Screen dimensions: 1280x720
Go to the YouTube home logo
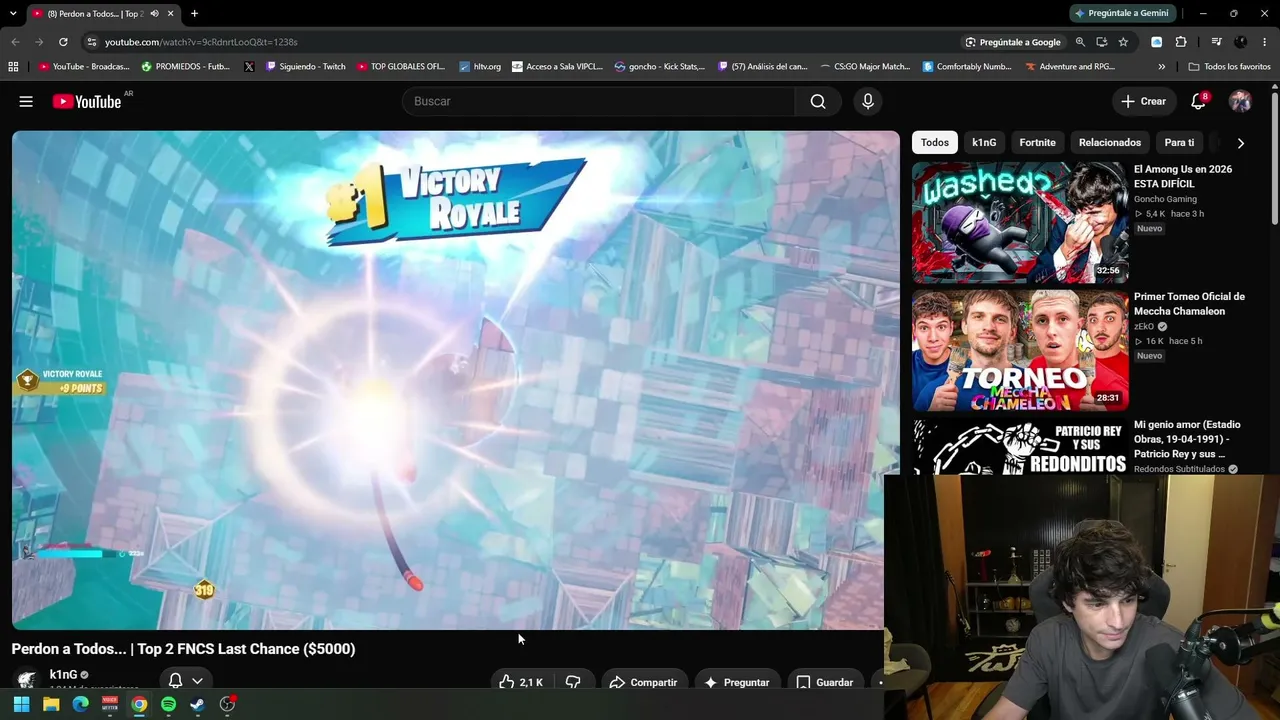tap(87, 101)
